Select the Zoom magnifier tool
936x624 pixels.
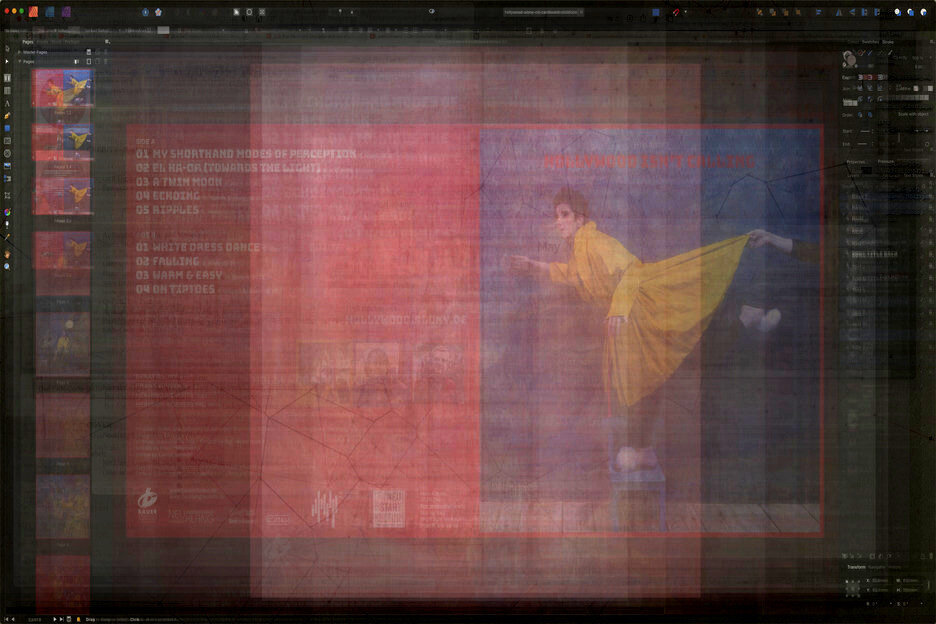click(7, 266)
